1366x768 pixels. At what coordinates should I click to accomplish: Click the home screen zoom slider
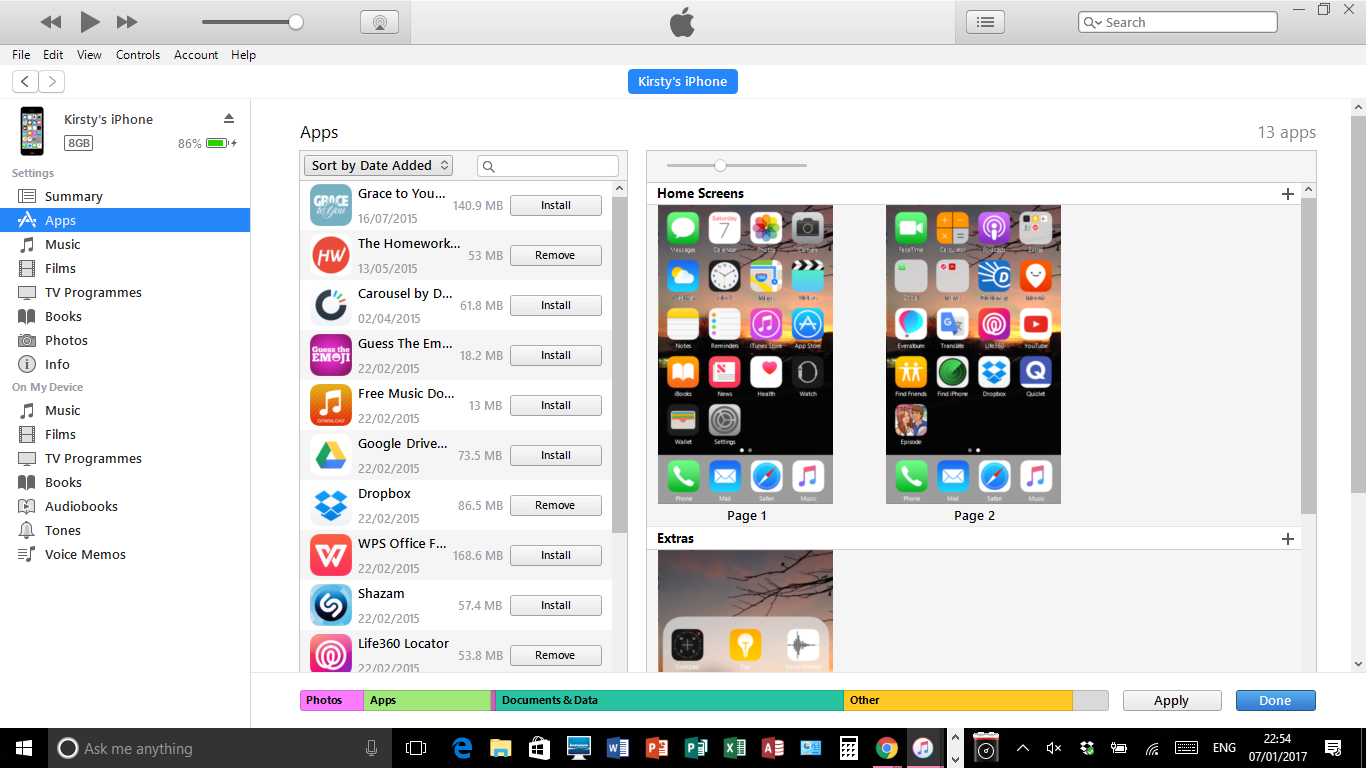pos(737,165)
